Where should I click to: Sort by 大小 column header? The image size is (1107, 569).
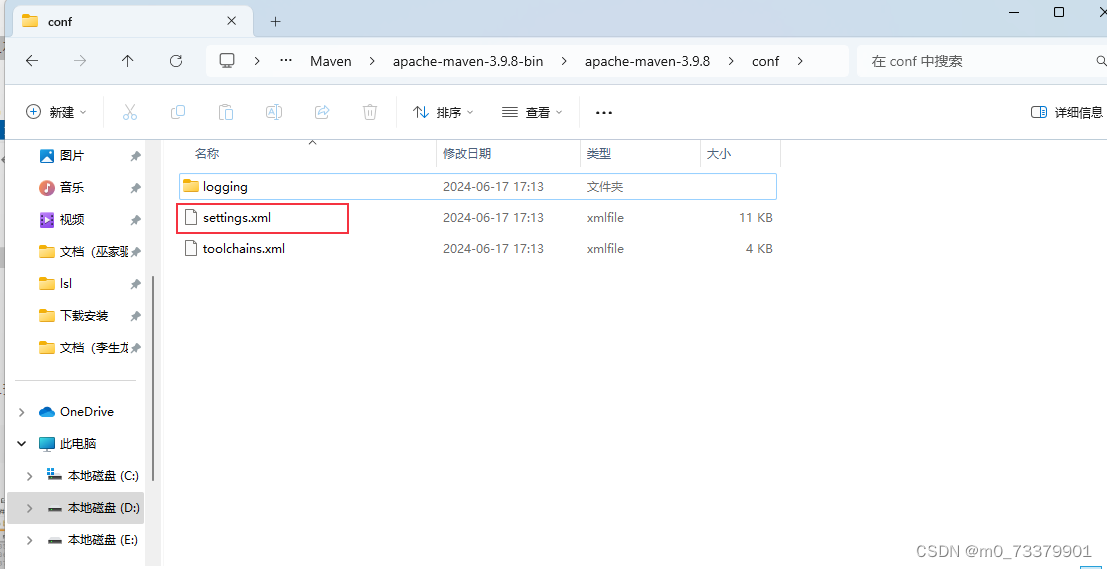tap(719, 153)
